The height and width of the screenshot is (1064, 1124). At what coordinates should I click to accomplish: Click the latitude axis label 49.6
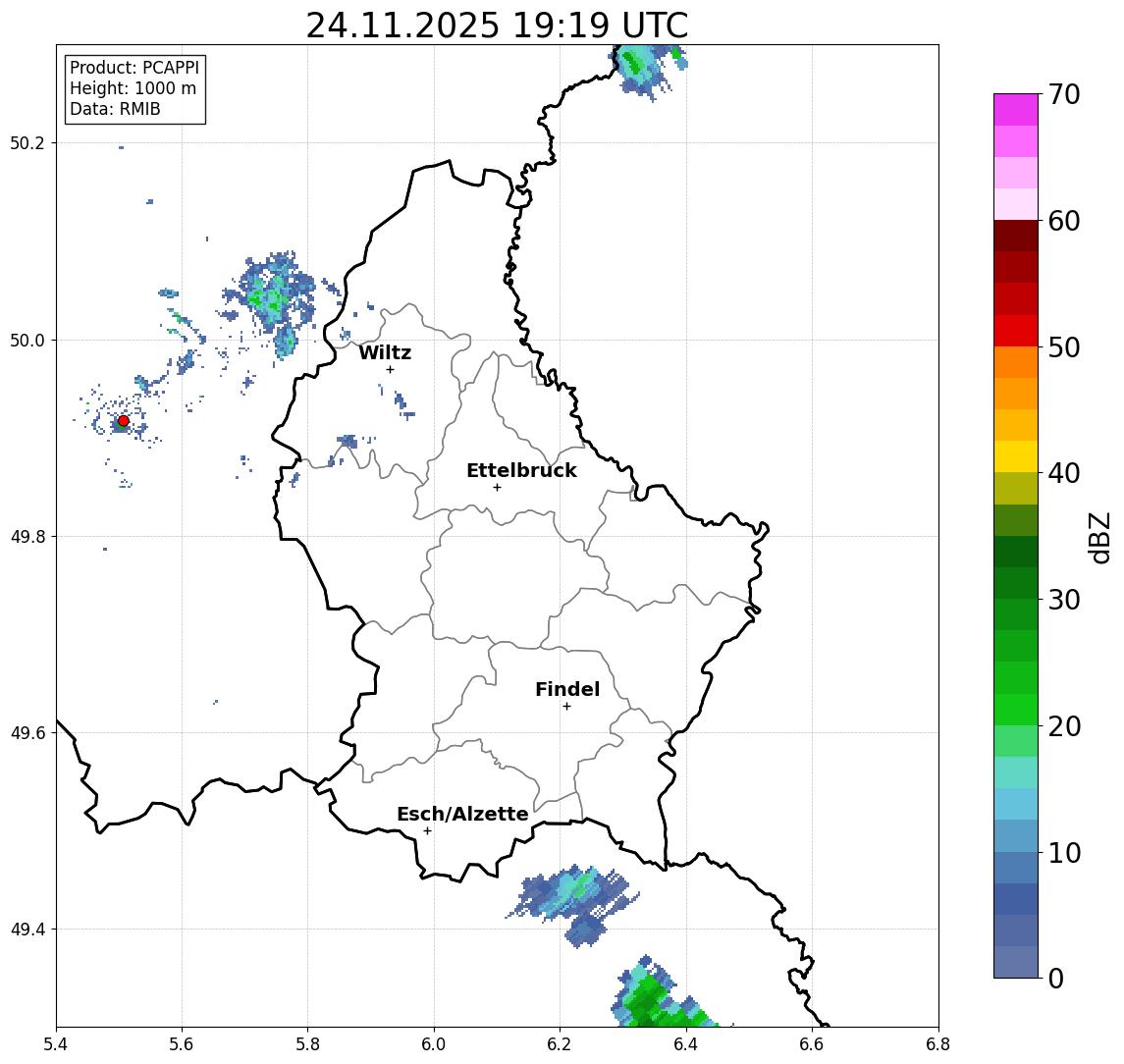(27, 733)
